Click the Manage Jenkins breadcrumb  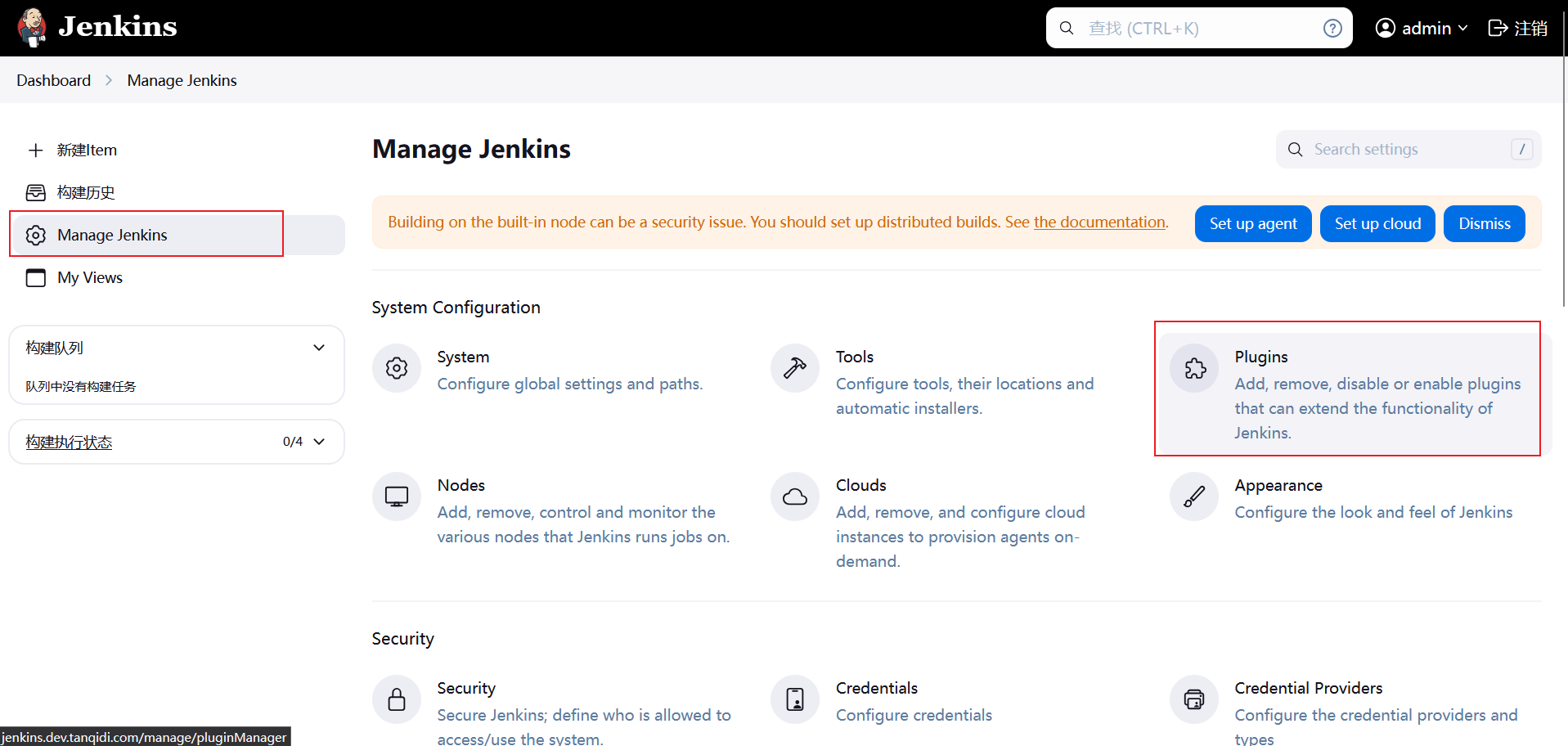click(x=182, y=80)
